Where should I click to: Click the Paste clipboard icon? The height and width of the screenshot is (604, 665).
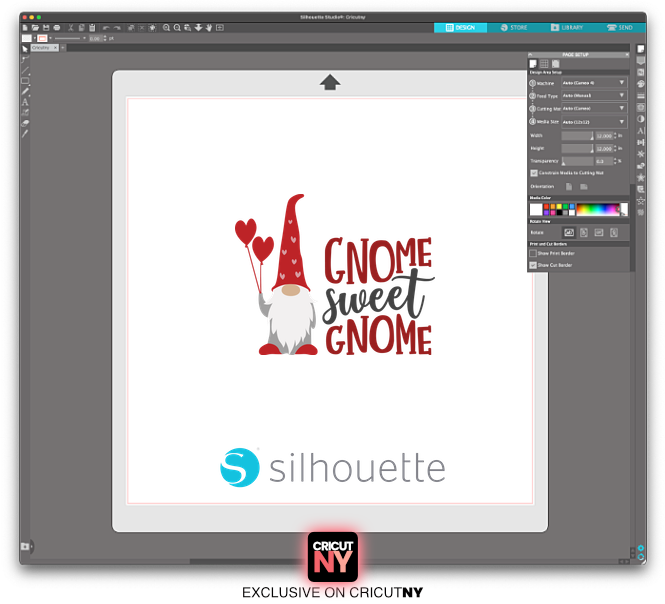point(92,28)
